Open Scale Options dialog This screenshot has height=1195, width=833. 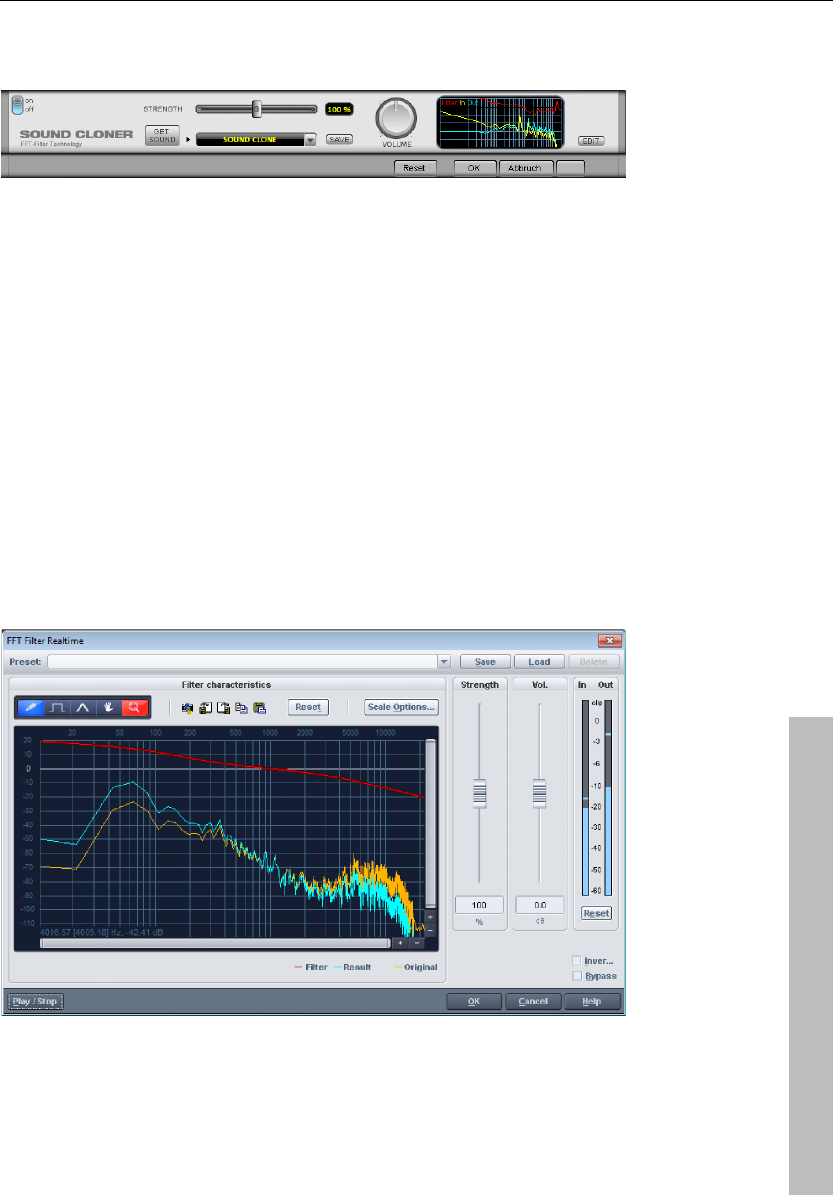[x=401, y=707]
